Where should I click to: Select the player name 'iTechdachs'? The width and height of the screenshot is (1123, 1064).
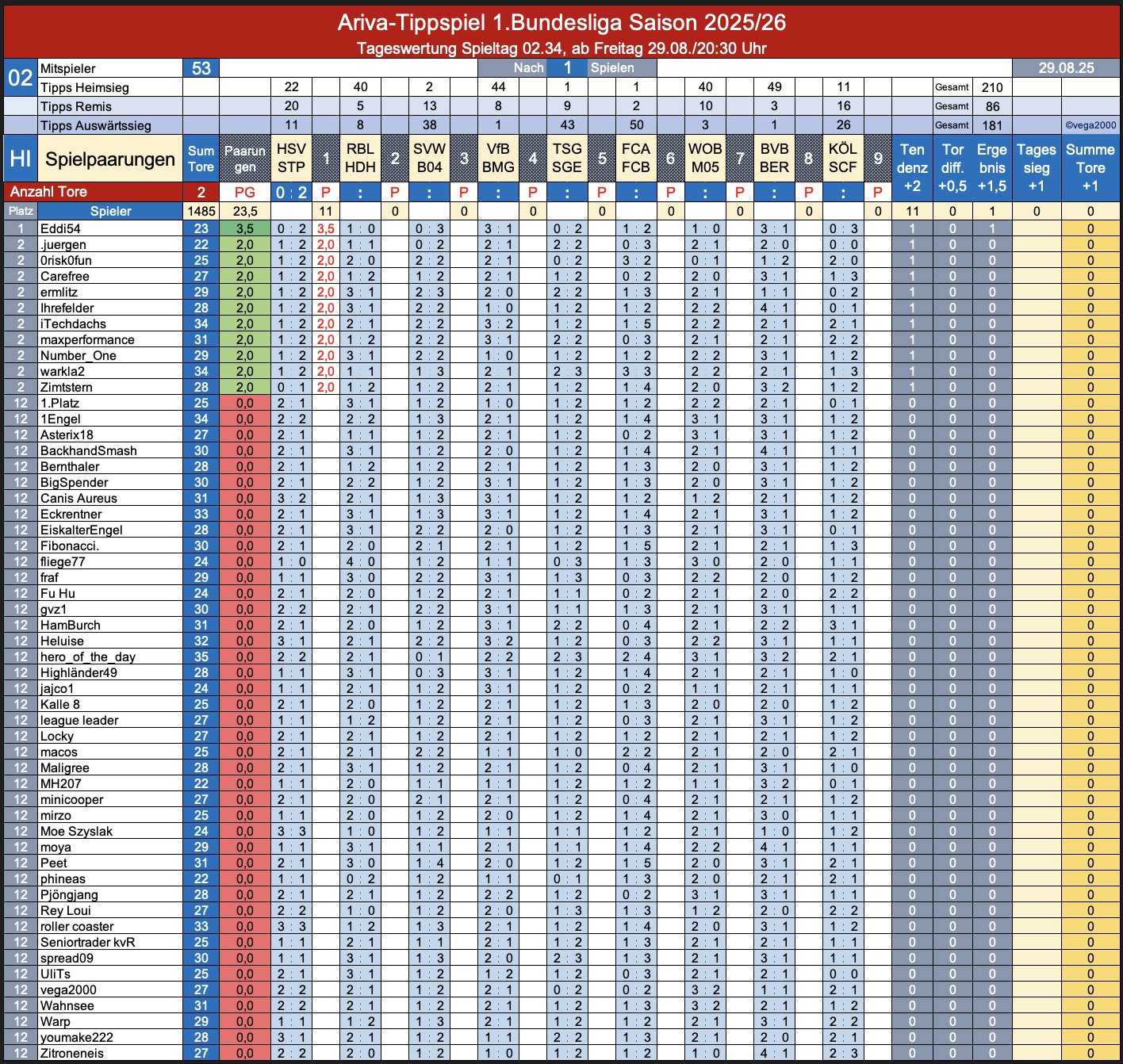point(73,323)
